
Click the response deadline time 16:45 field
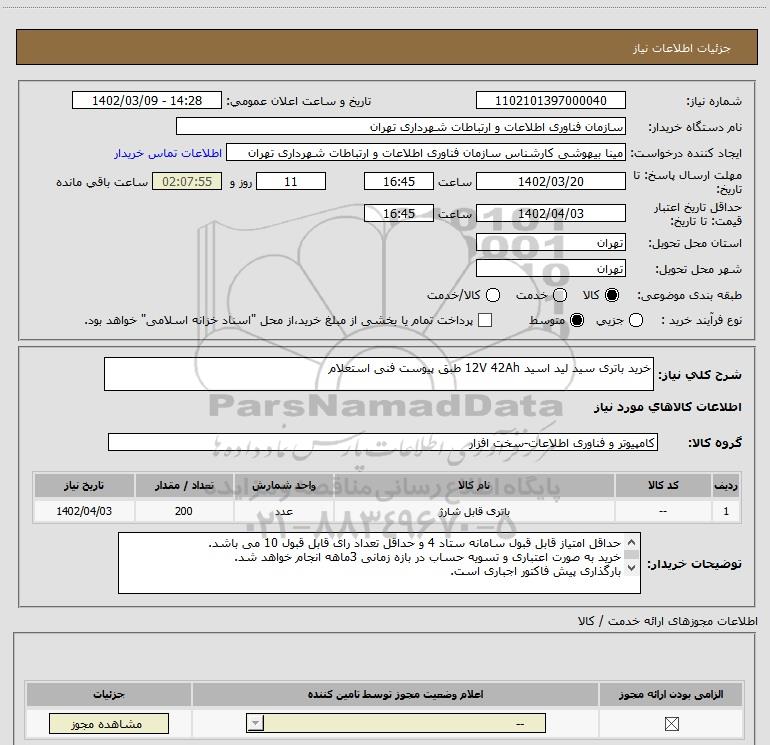click(399, 181)
